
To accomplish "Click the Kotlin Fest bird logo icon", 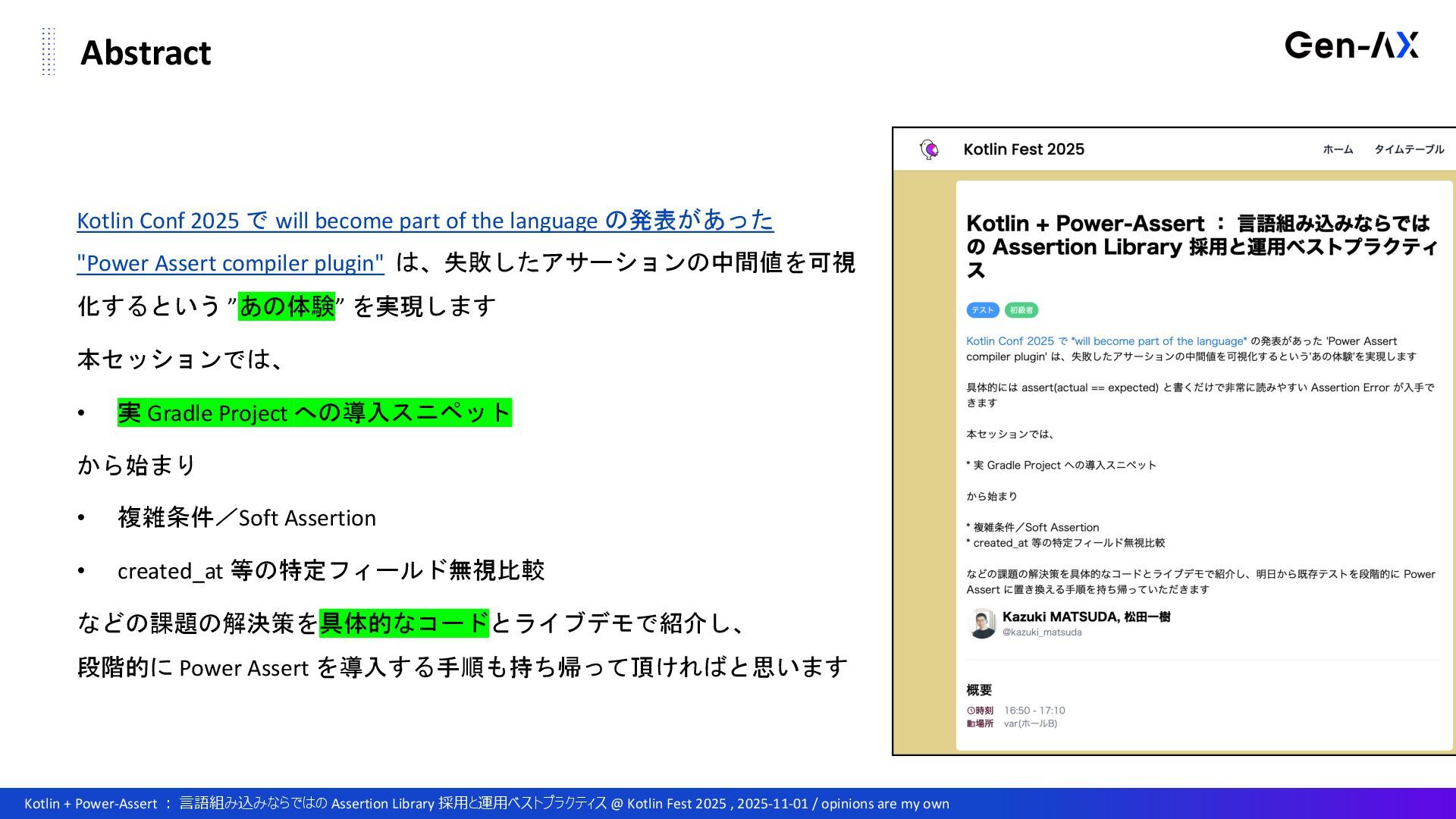I will point(929,149).
